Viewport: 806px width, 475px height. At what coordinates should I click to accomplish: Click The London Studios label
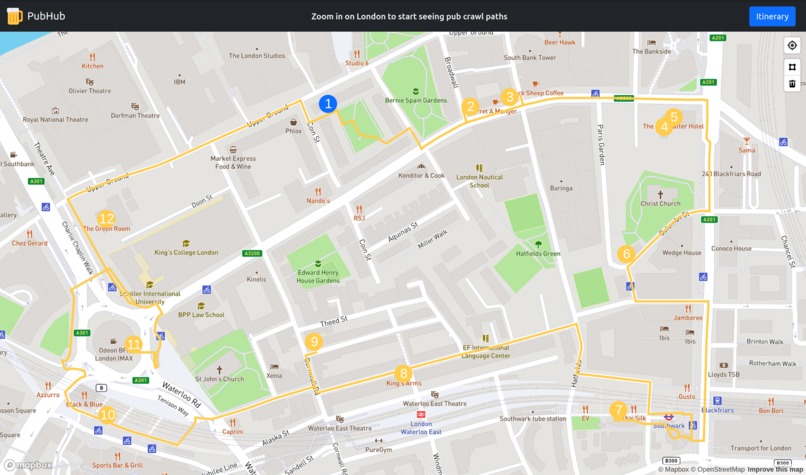point(257,56)
